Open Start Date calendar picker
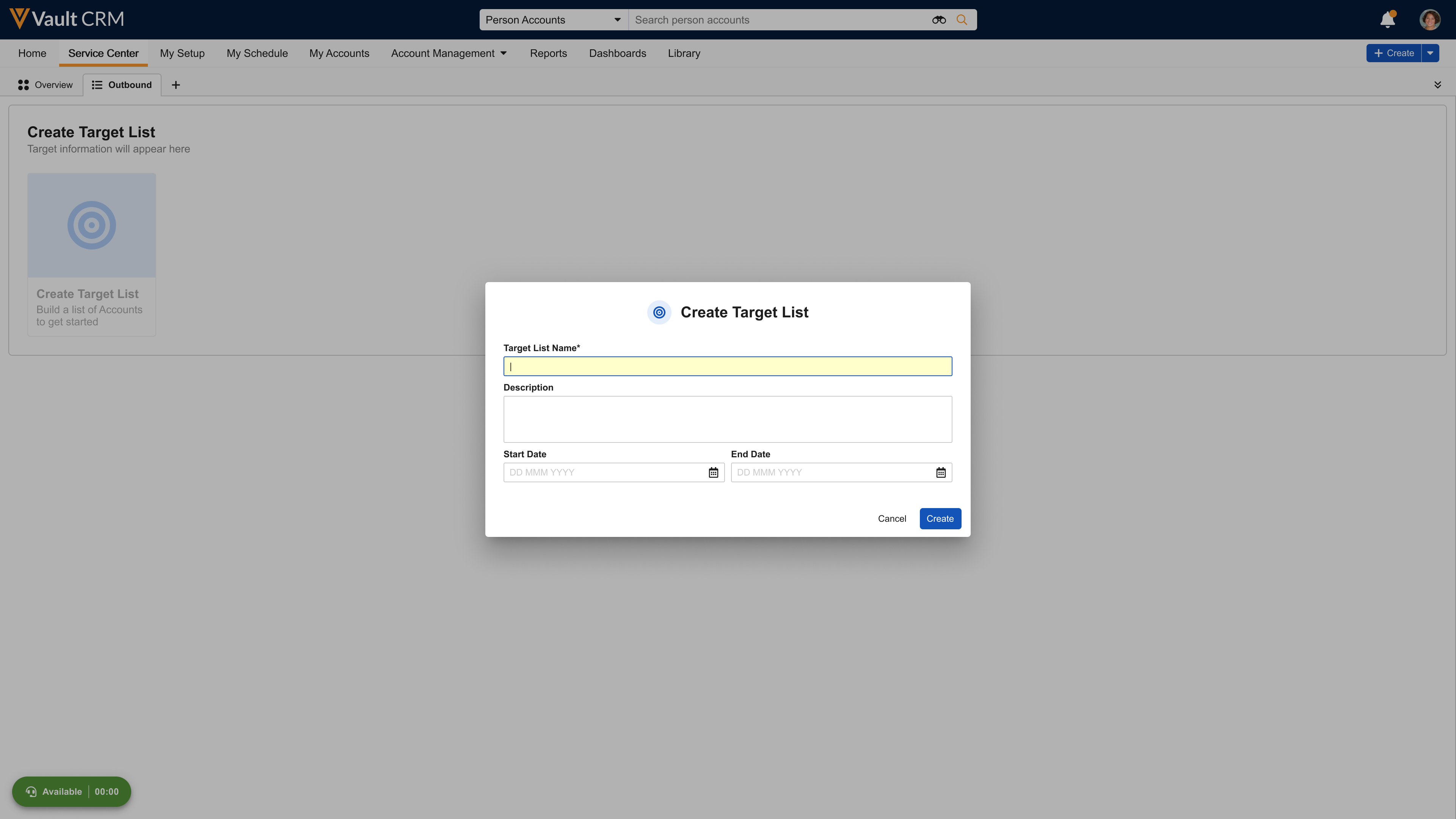1456x819 pixels. pos(713,472)
